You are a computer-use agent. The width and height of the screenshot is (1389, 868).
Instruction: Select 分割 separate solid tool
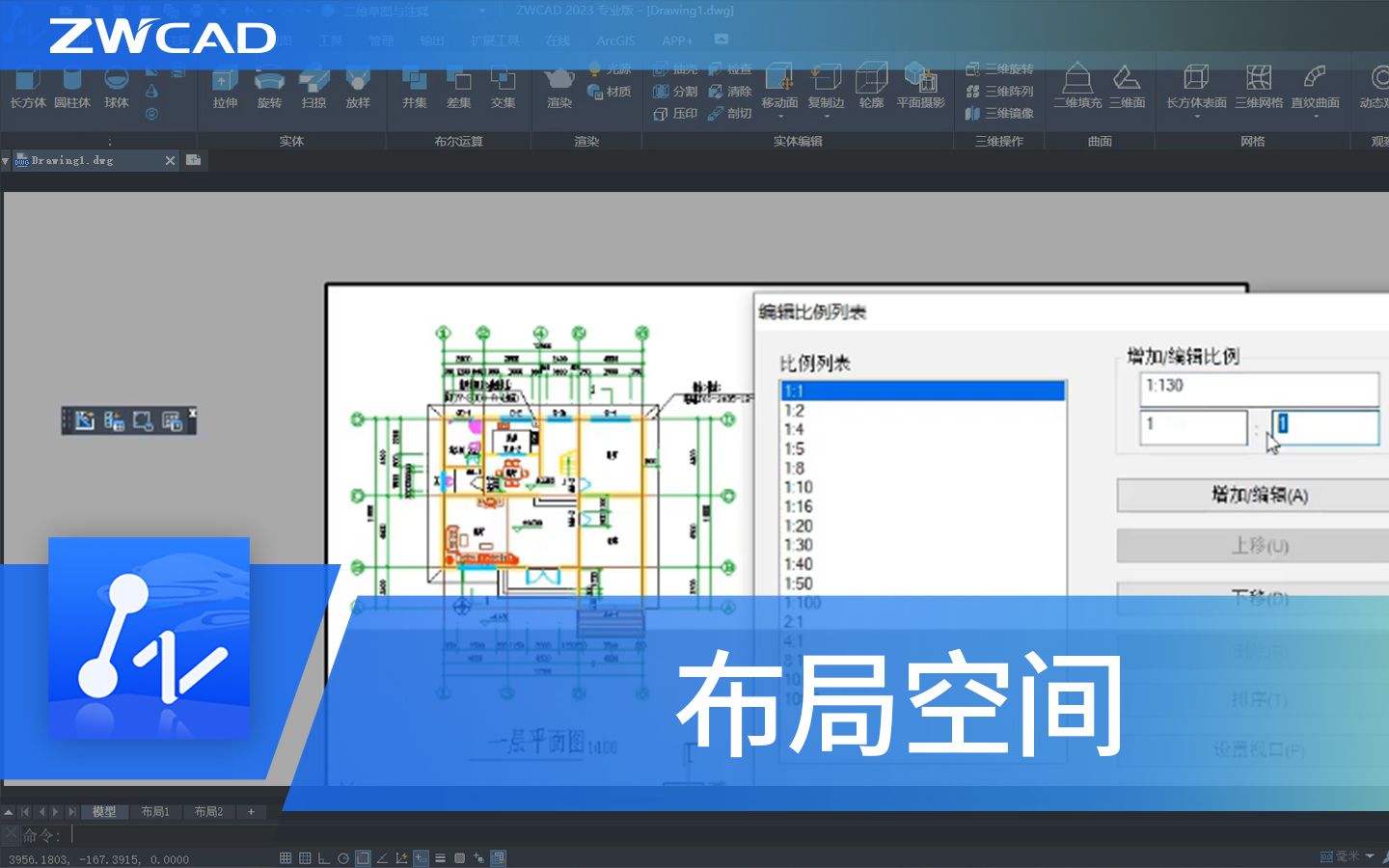click(675, 92)
